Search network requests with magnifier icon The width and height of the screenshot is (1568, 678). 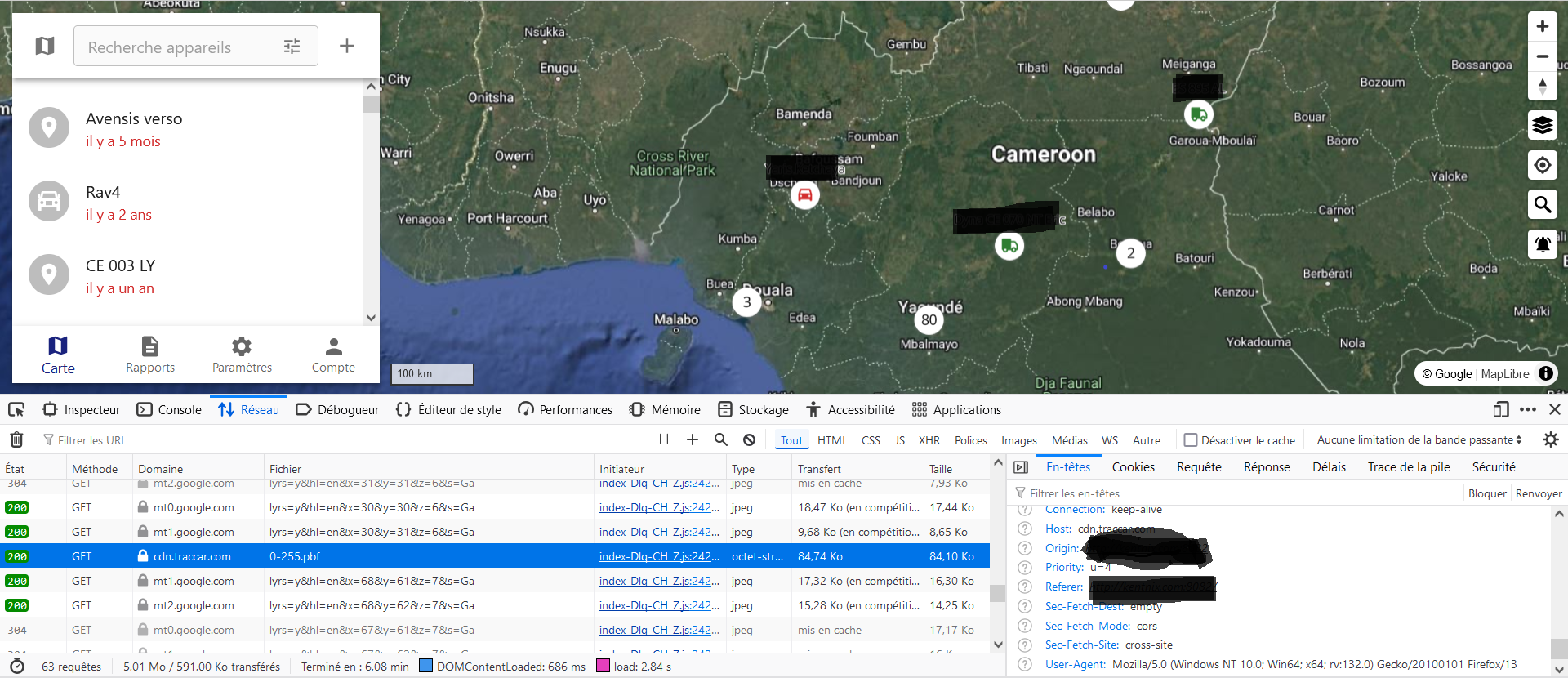[720, 439]
